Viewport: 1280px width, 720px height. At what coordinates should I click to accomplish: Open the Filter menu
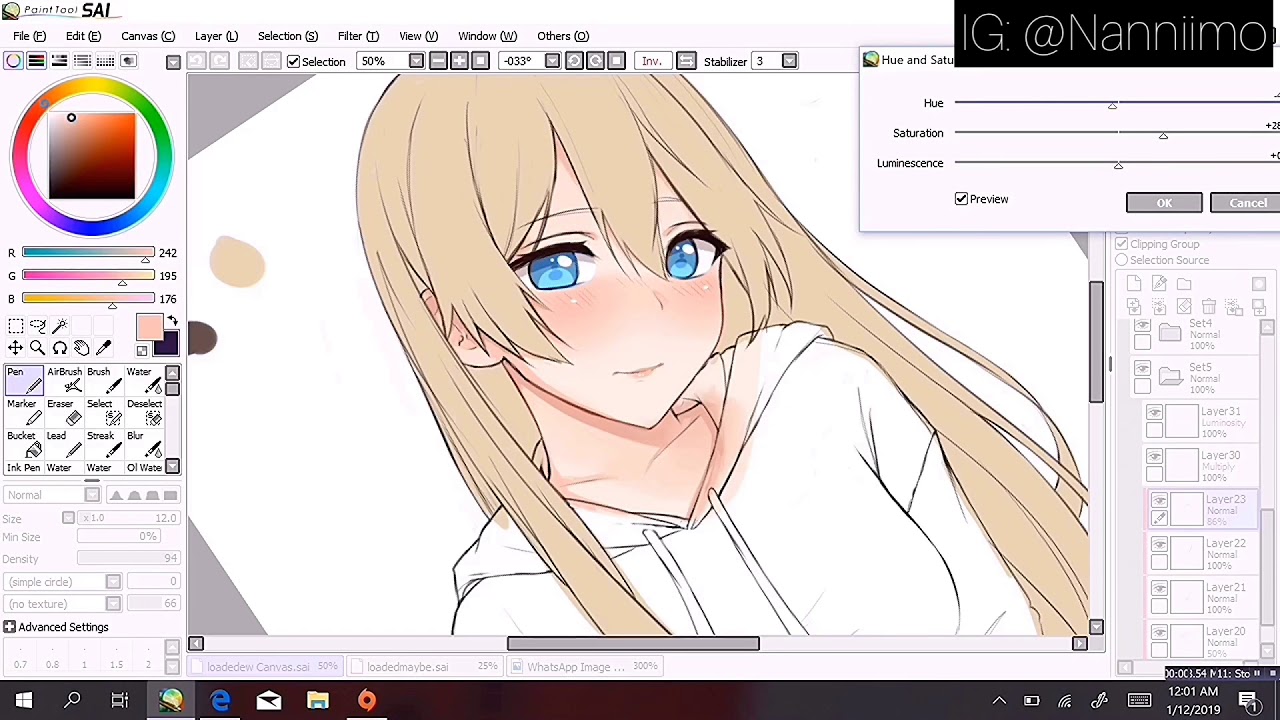[358, 36]
